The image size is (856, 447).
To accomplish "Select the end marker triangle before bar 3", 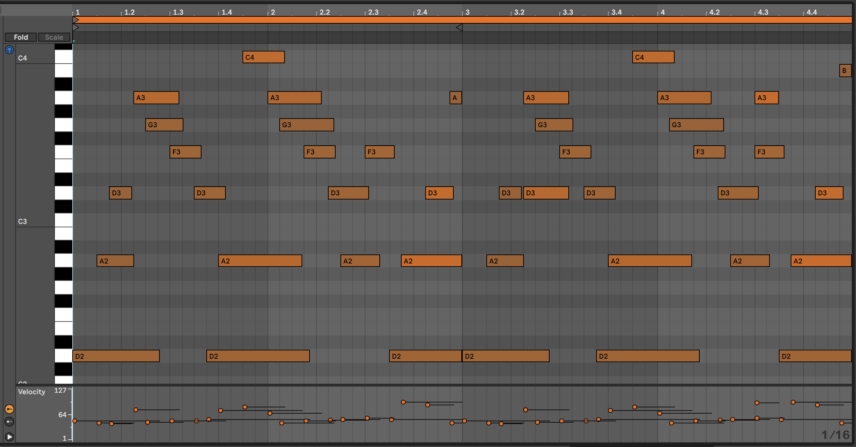I will pyautogui.click(x=459, y=27).
